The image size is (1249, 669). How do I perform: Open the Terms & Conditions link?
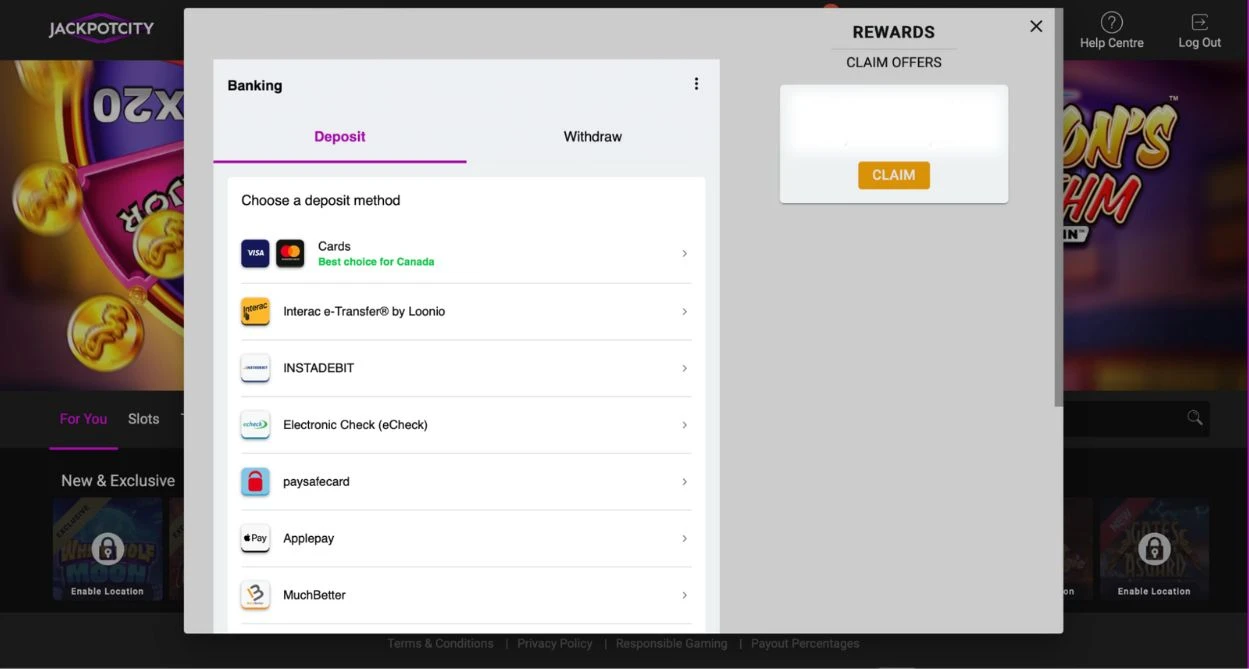441,643
